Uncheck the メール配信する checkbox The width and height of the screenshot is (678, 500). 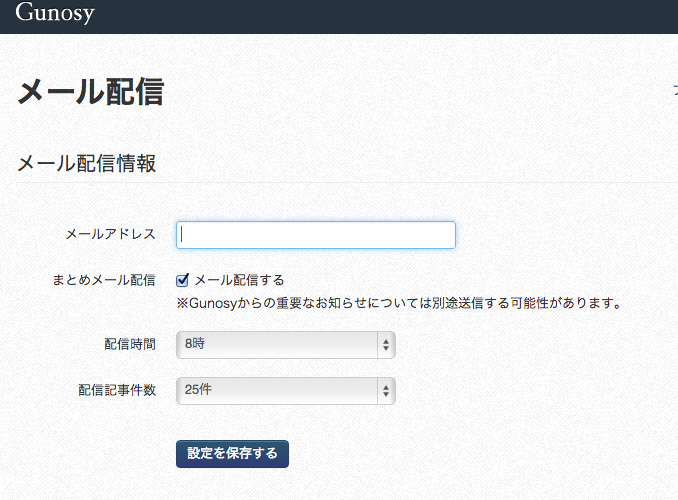[182, 280]
